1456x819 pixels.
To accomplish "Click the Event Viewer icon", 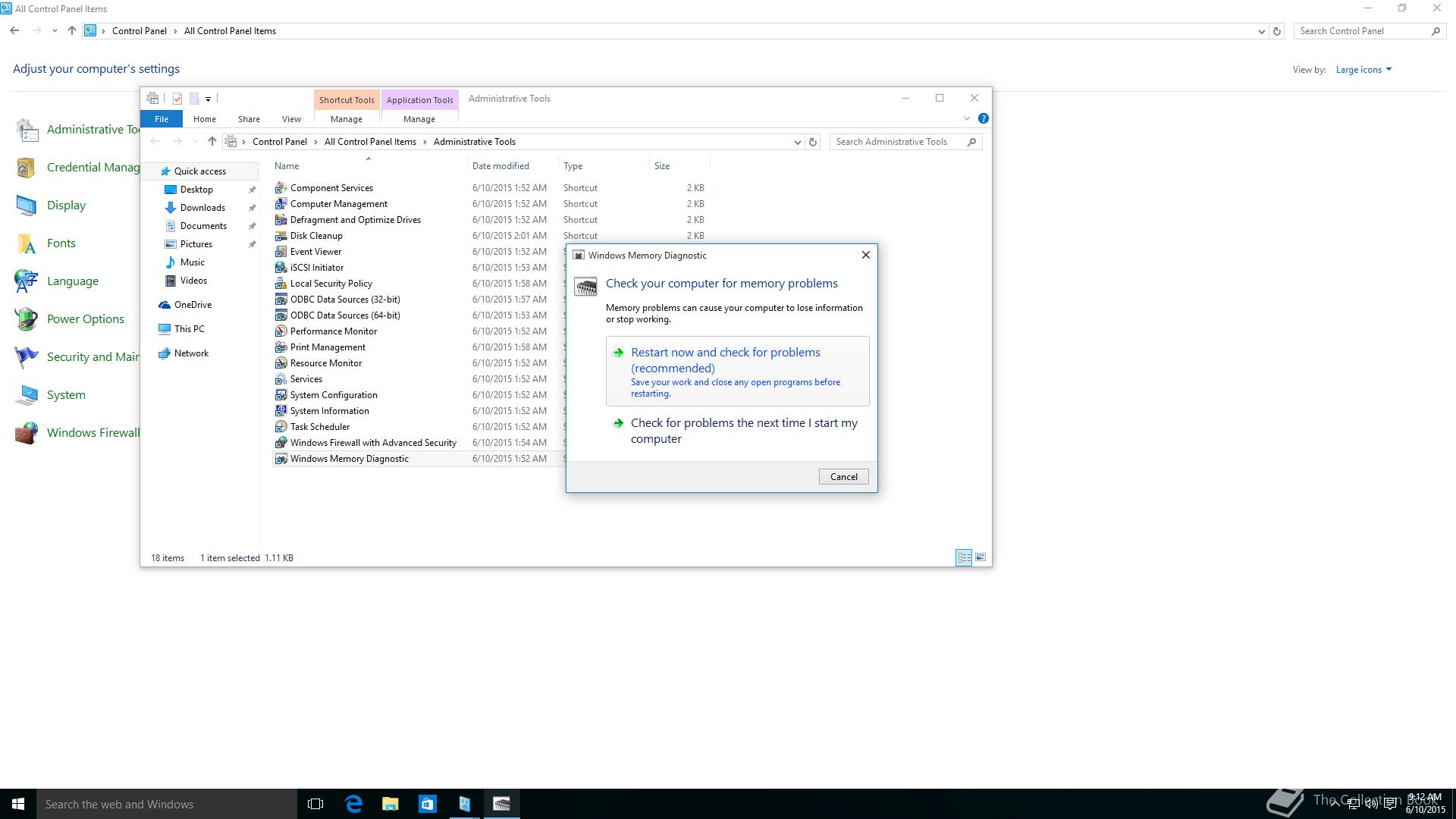I will click(281, 251).
